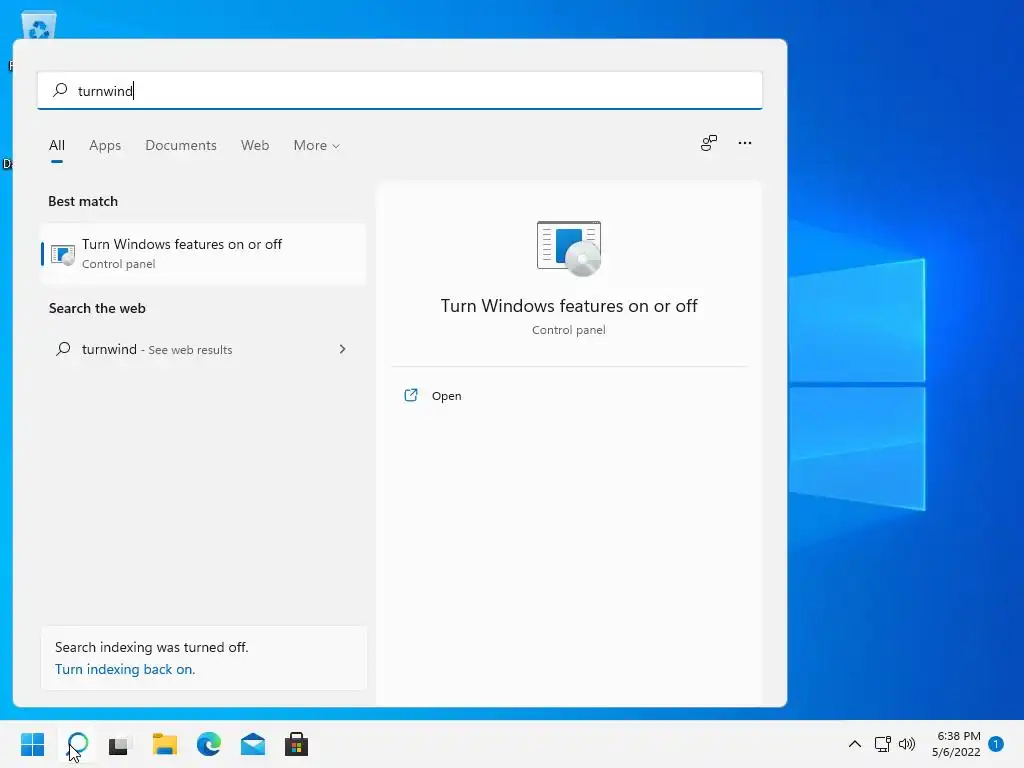Viewport: 1024px width, 768px height.
Task: Open the Mail app from the taskbar
Action: tap(253, 744)
